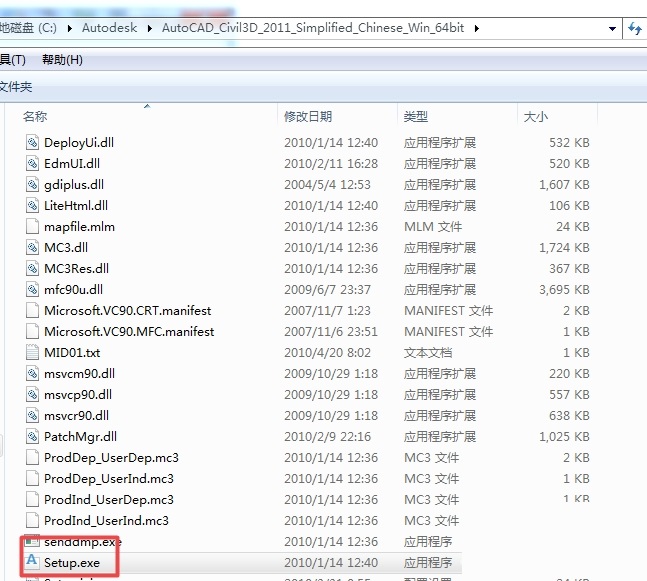Open the address bar history dropdown arrow

tap(612, 28)
